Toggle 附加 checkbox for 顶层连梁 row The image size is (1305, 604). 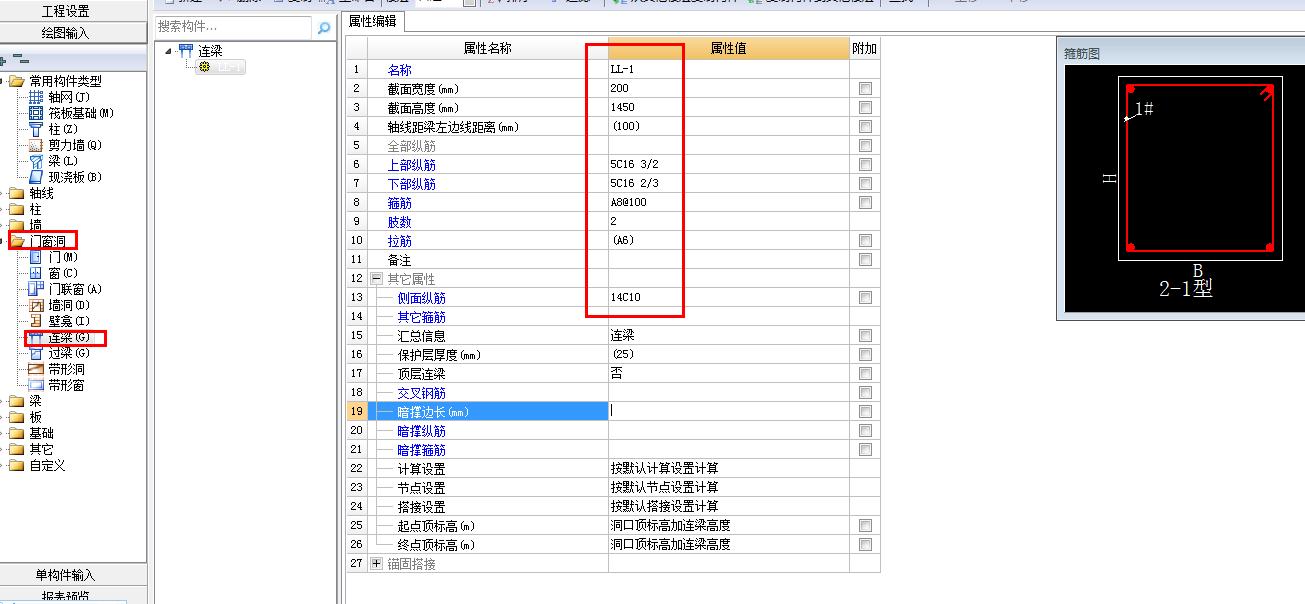(x=865, y=374)
